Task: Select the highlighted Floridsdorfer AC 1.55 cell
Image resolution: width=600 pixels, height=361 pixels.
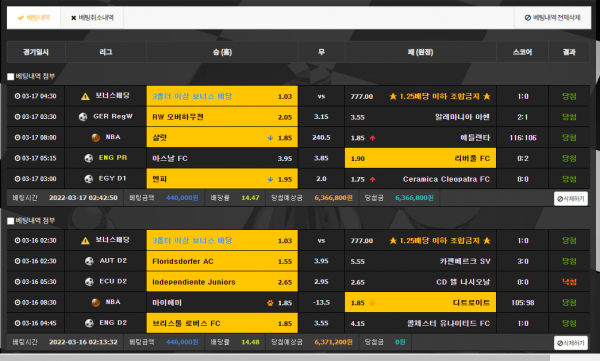Action: (x=222, y=261)
